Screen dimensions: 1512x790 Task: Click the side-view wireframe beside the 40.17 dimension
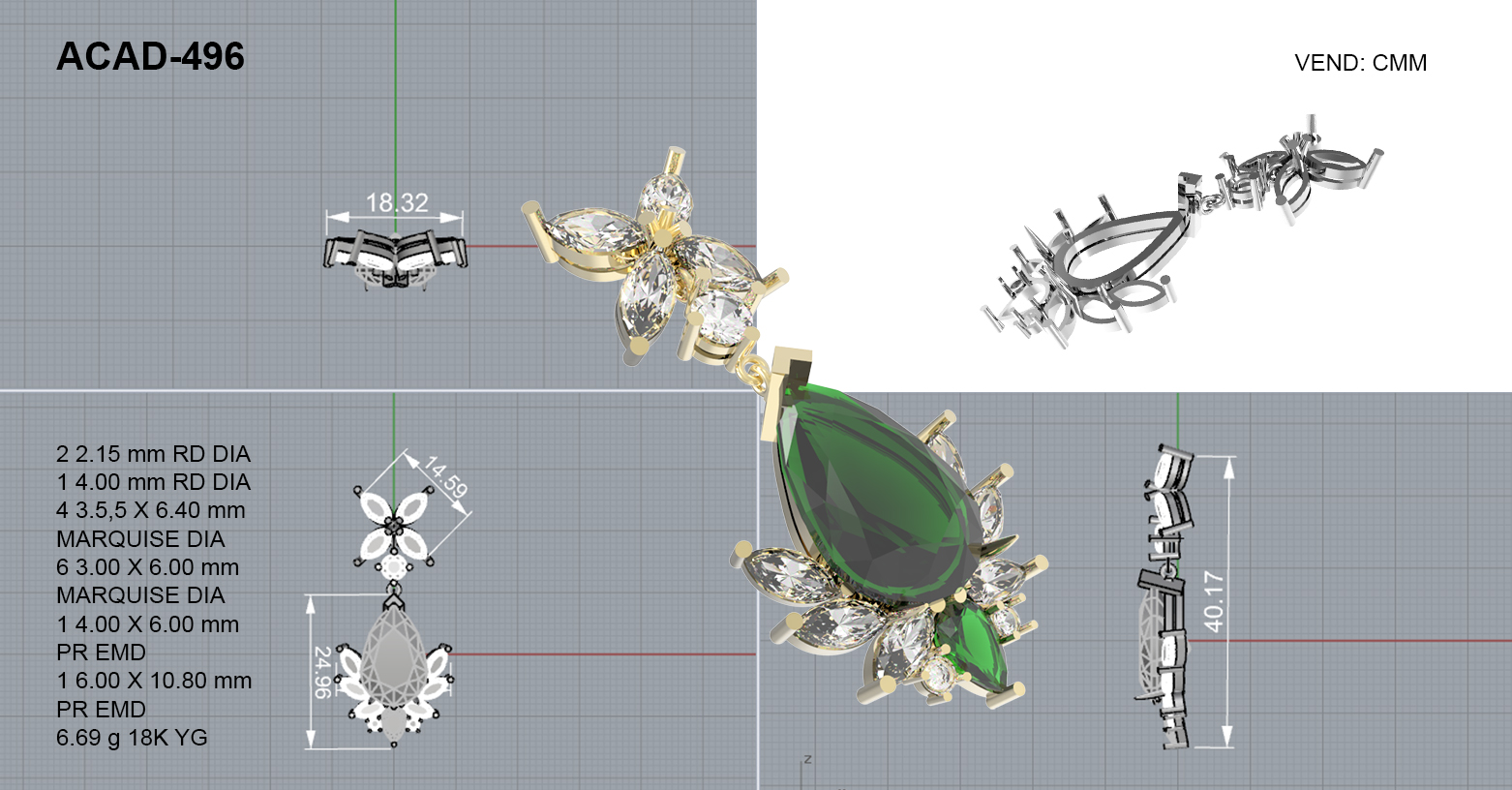click(x=1164, y=596)
